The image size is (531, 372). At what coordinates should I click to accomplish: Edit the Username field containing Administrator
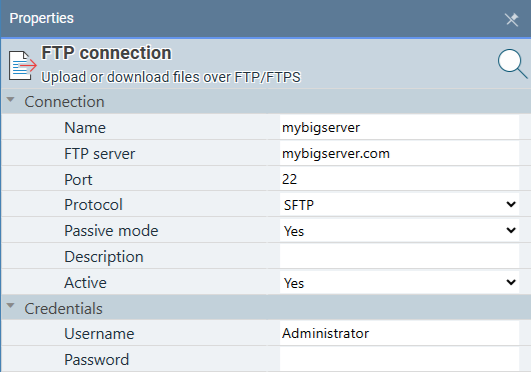[399, 333]
